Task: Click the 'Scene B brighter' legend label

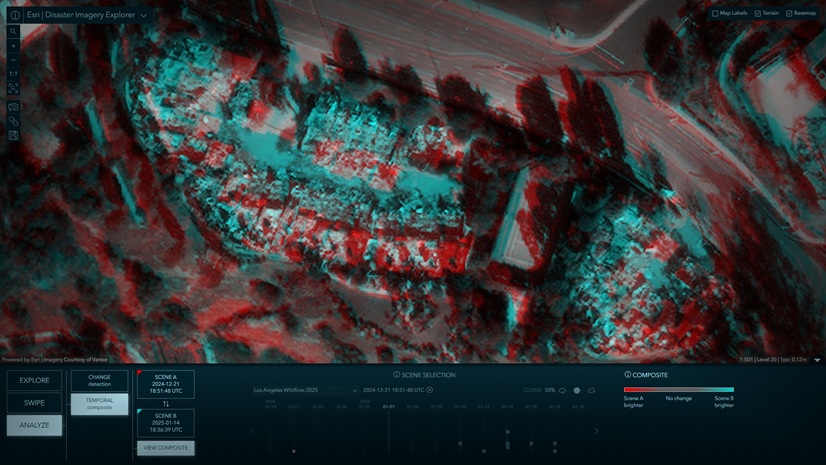Action: tap(724, 402)
